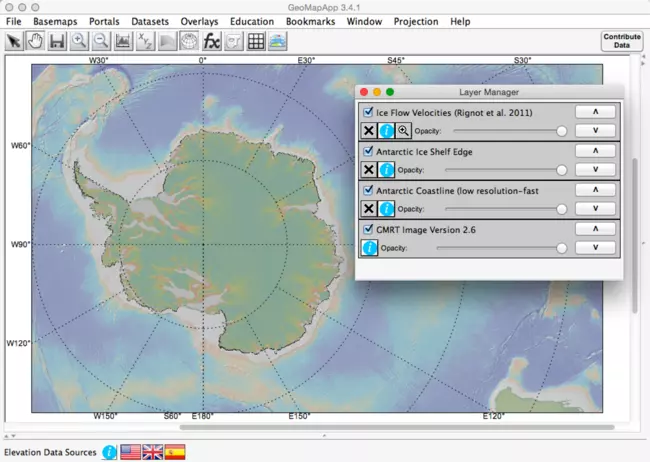Activate the hand pan tool
The image size is (650, 462).
coord(35,41)
